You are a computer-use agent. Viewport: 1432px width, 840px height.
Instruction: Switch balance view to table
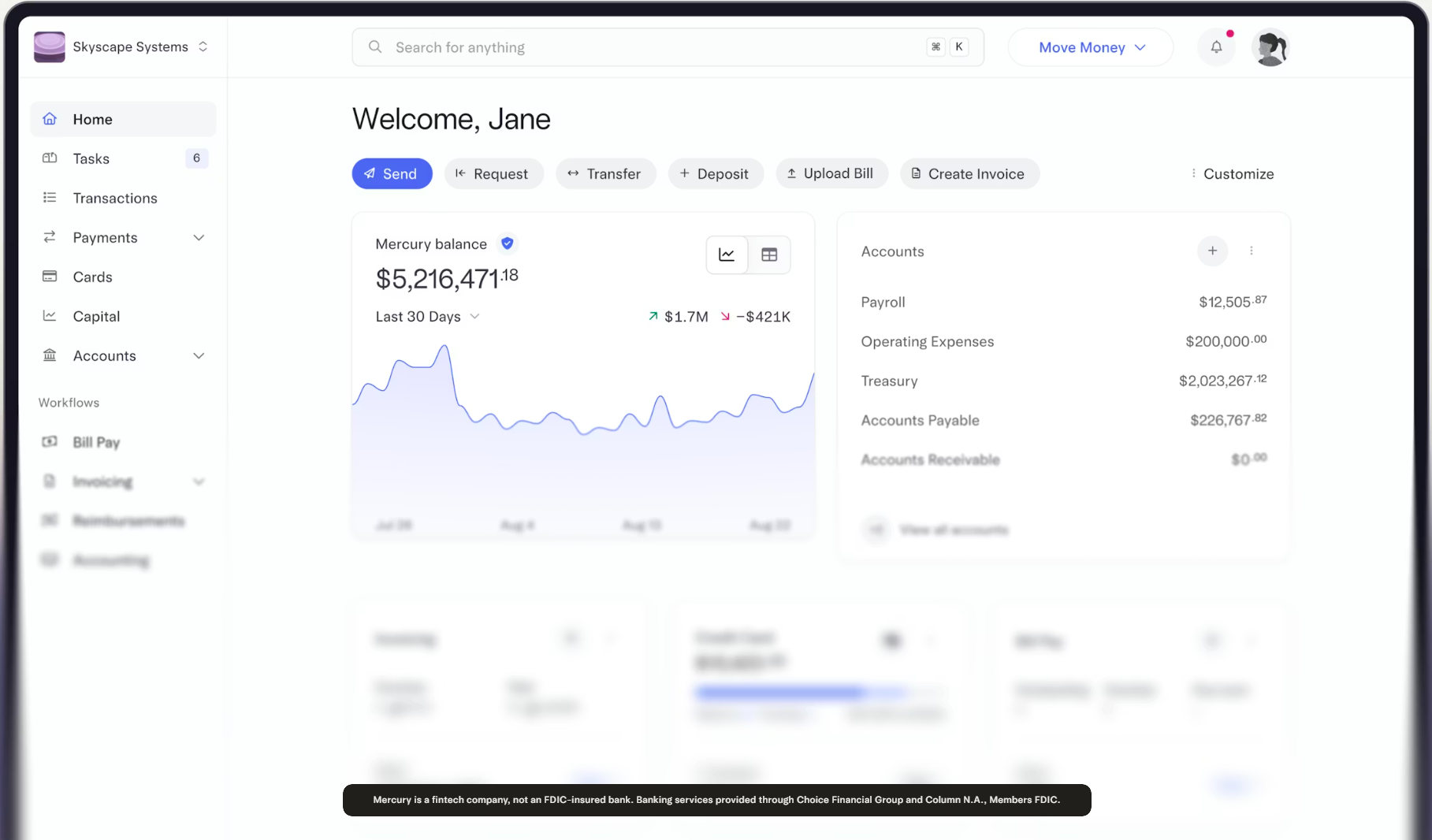pos(769,255)
